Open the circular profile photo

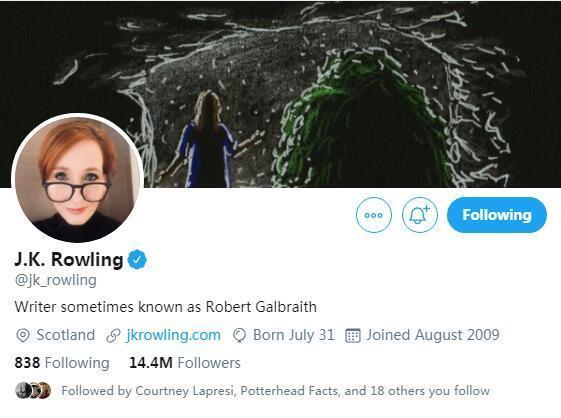78,178
